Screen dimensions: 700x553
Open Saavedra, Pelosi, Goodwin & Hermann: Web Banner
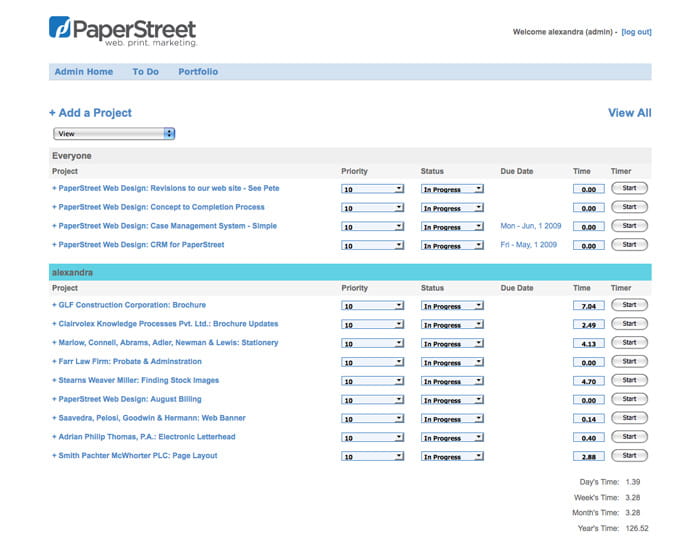pyautogui.click(x=149, y=418)
